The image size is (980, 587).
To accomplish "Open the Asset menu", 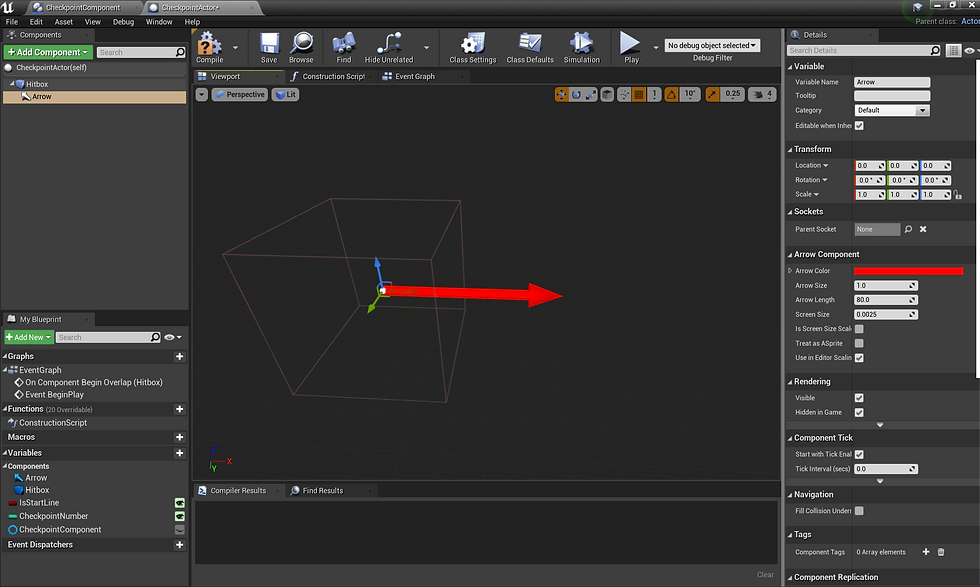I will [63, 22].
